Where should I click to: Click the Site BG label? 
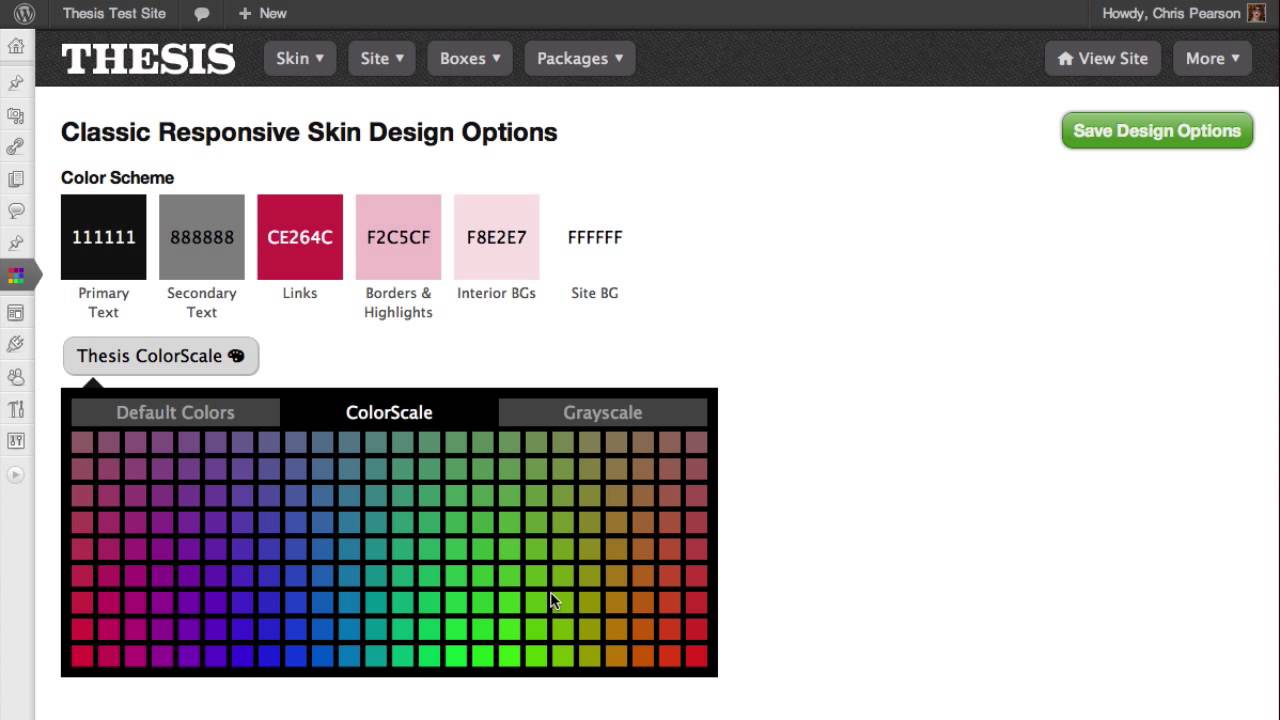point(595,293)
